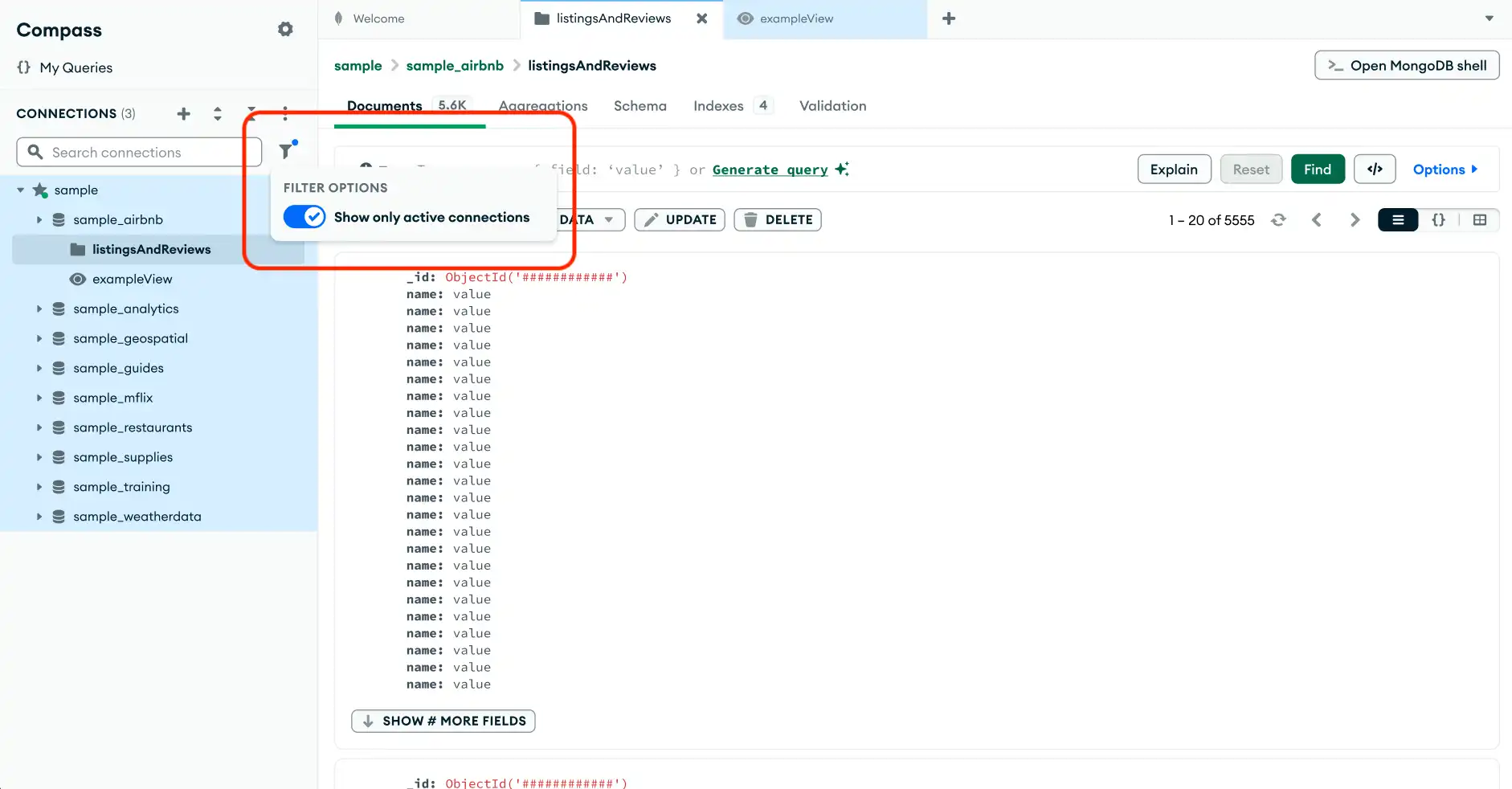Open the Indexes tab
This screenshot has width=1512, height=789.
click(x=717, y=105)
